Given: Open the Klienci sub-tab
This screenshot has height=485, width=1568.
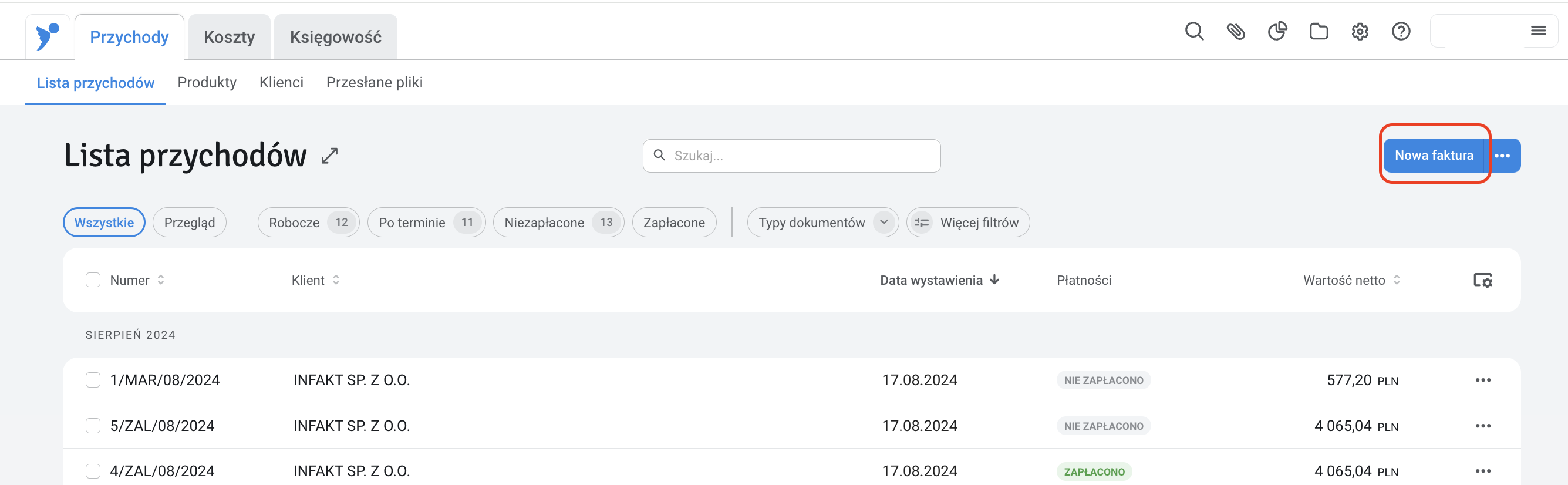Looking at the screenshot, I should click(281, 83).
